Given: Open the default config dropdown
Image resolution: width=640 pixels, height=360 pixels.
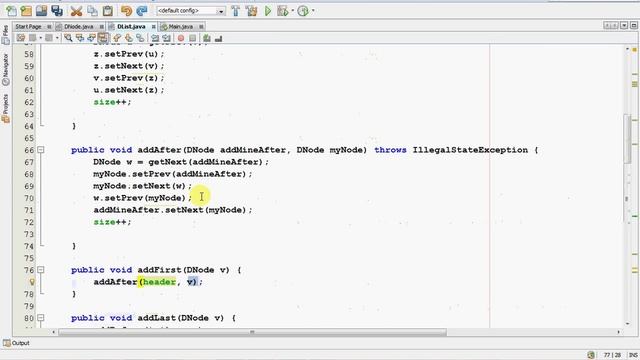Looking at the screenshot, I should (x=191, y=11).
